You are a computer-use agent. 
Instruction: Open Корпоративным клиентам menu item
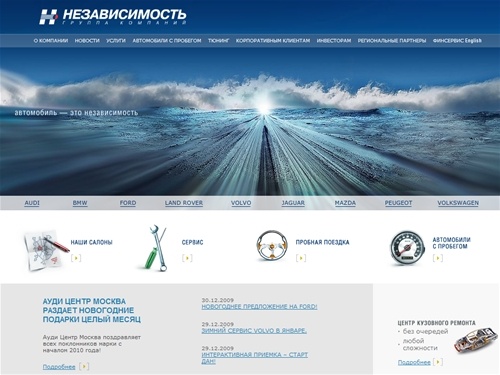pyautogui.click(x=273, y=41)
